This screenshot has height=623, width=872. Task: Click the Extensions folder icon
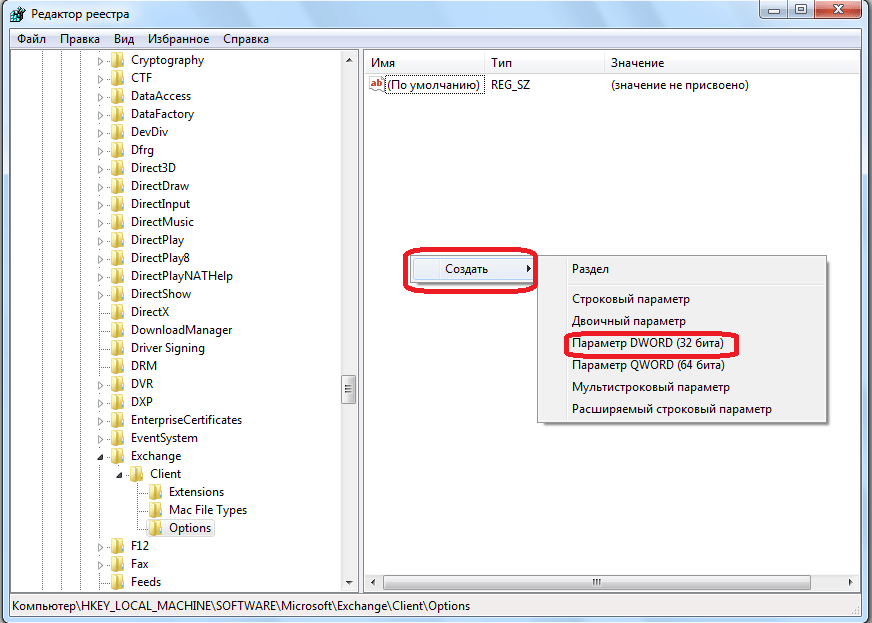[x=155, y=492]
